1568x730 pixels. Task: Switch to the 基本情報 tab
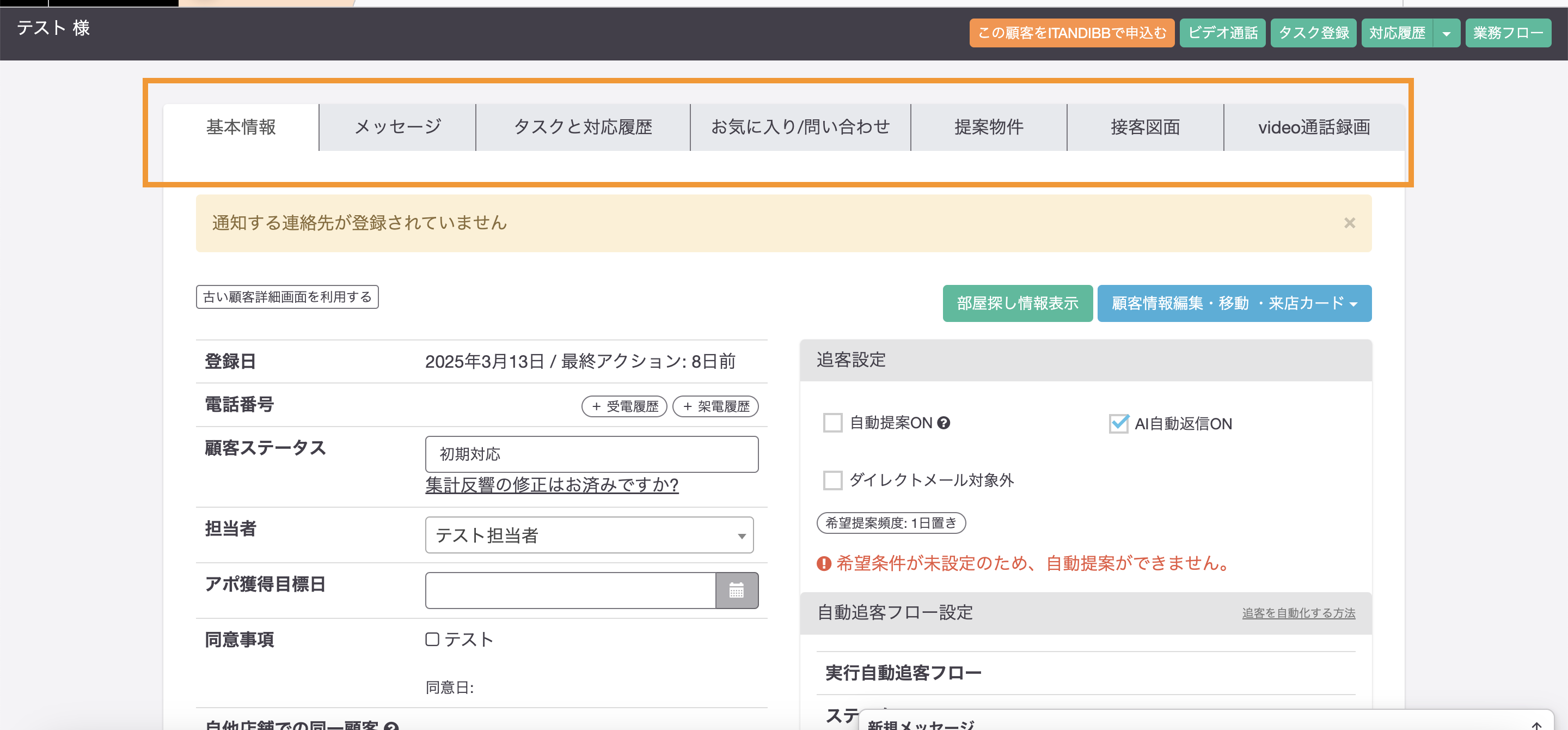[x=241, y=126]
